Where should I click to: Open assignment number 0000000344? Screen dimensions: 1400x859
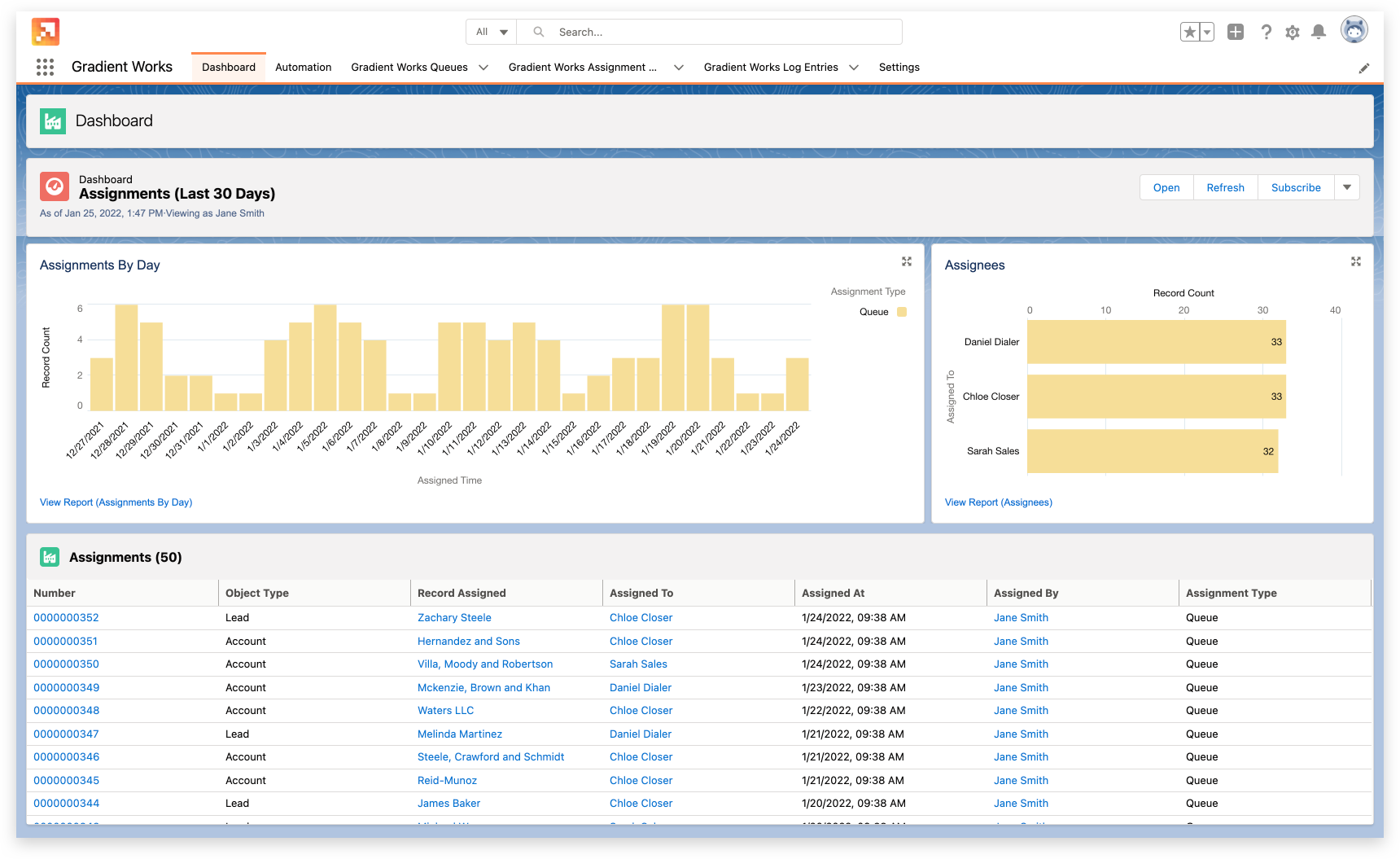point(66,804)
